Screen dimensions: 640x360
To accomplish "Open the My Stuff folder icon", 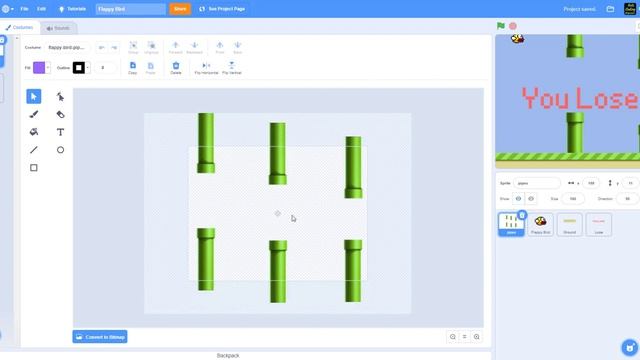I will coord(610,9).
